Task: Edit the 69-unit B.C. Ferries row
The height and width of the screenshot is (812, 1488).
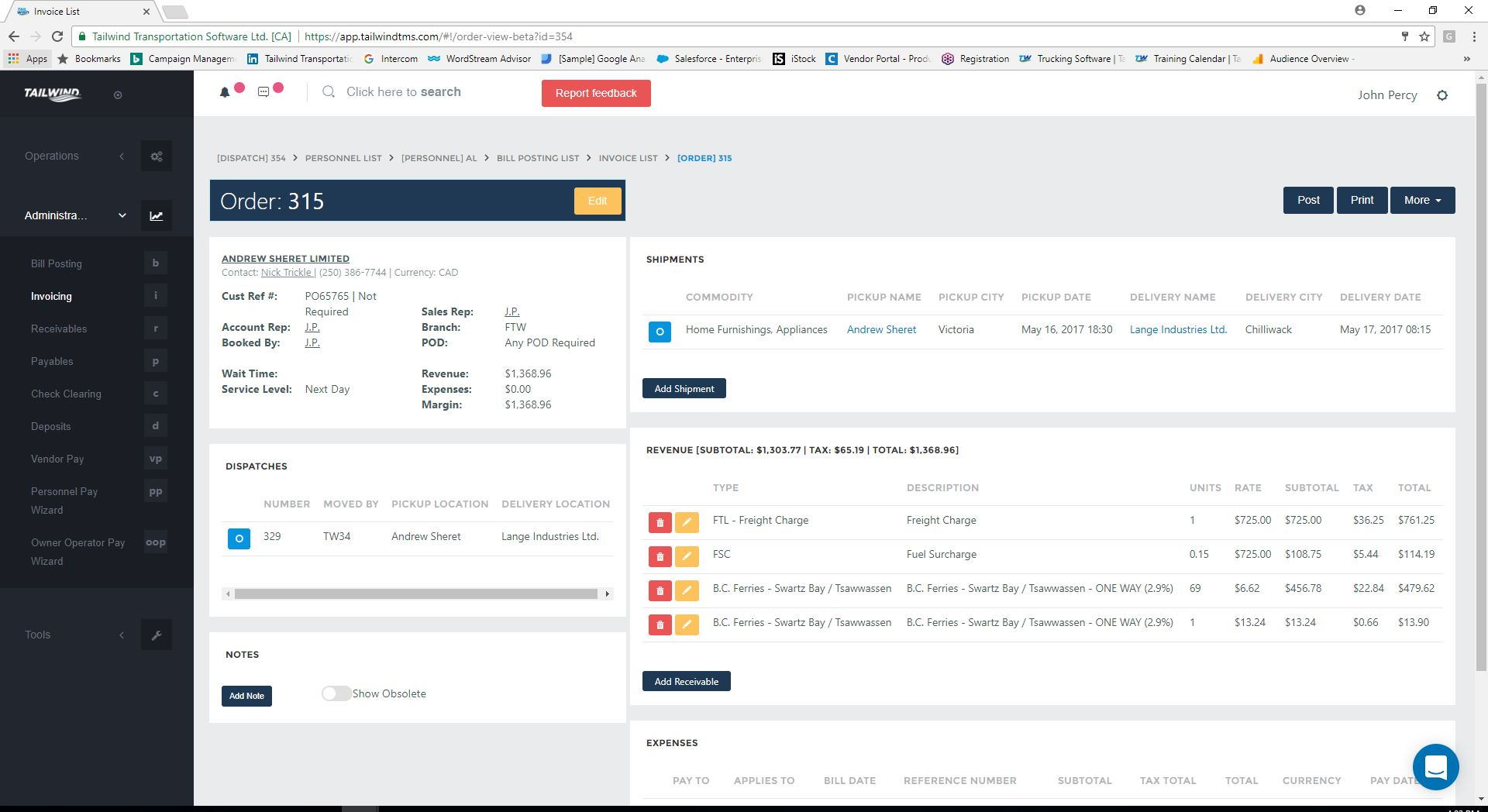Action: [x=687, y=591]
